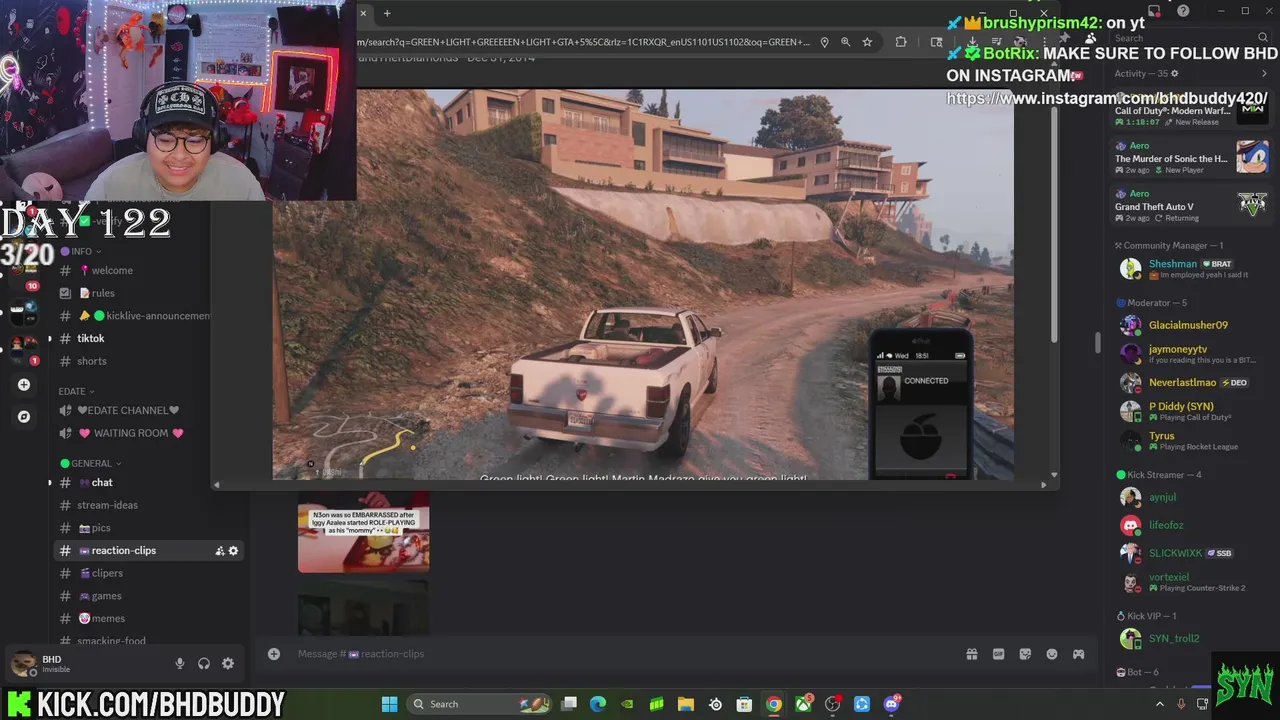Click the Discord help question mark icon

click(x=1184, y=11)
